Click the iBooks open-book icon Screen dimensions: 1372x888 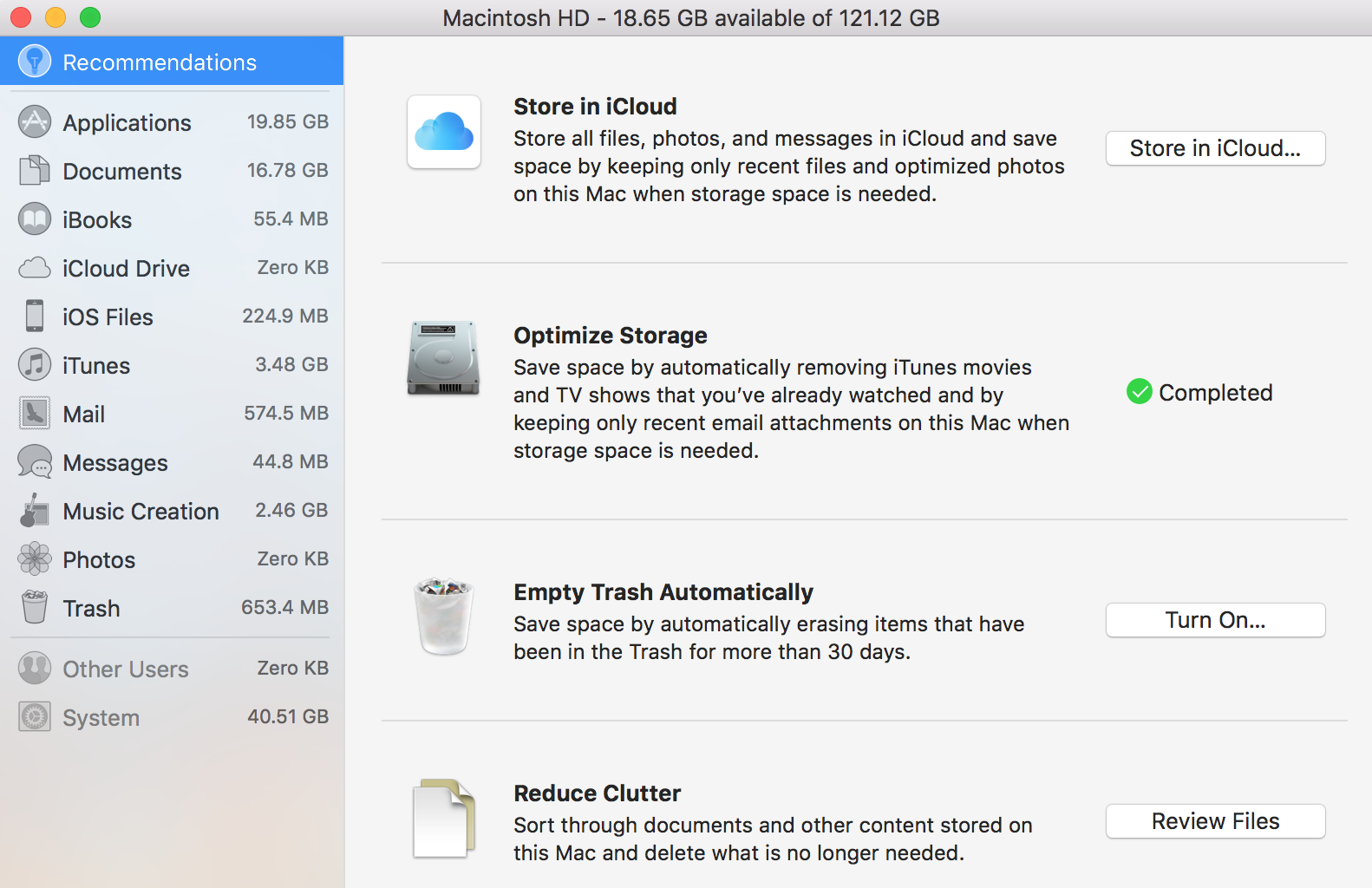35,219
